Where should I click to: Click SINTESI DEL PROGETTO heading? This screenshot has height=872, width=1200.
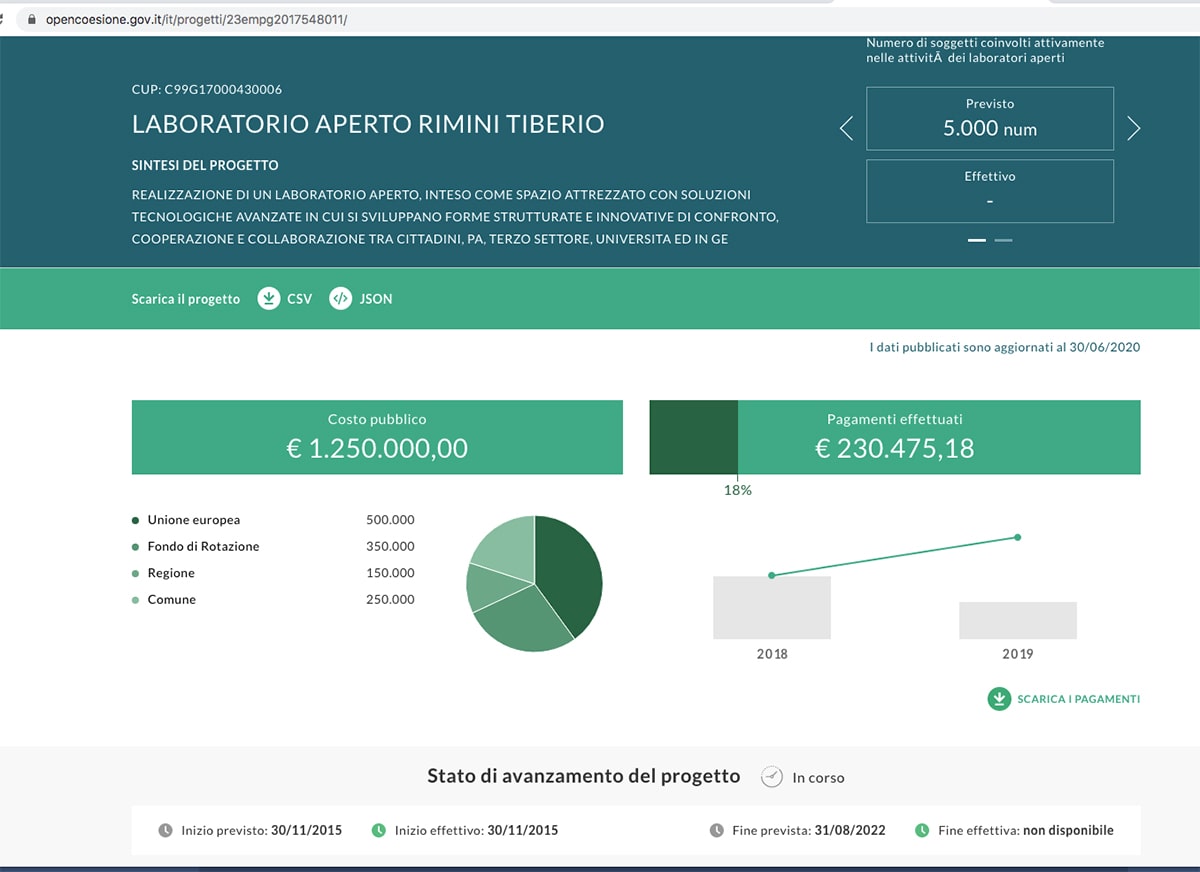[x=205, y=165]
